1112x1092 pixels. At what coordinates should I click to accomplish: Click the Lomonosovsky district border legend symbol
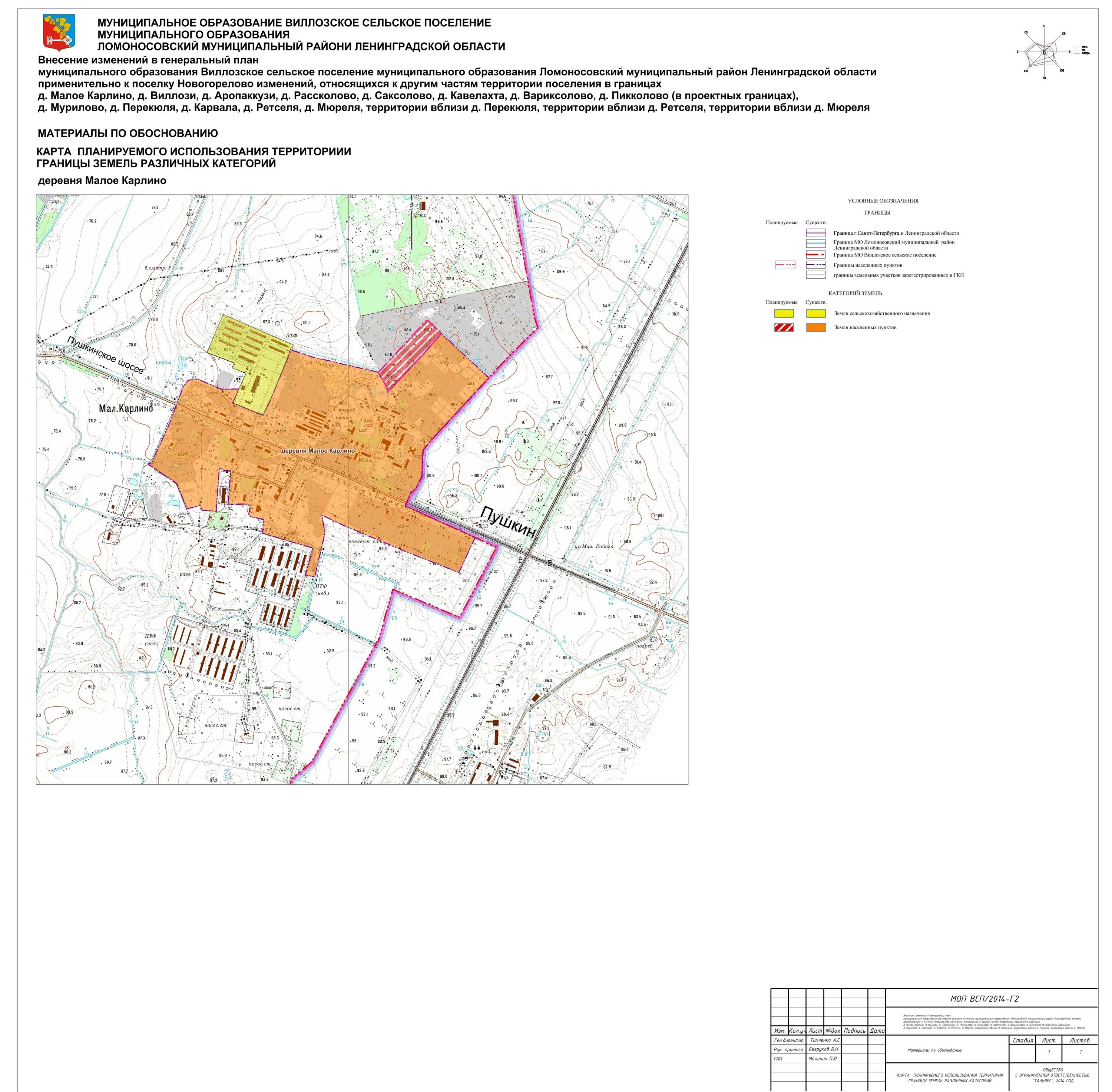pyautogui.click(x=815, y=243)
